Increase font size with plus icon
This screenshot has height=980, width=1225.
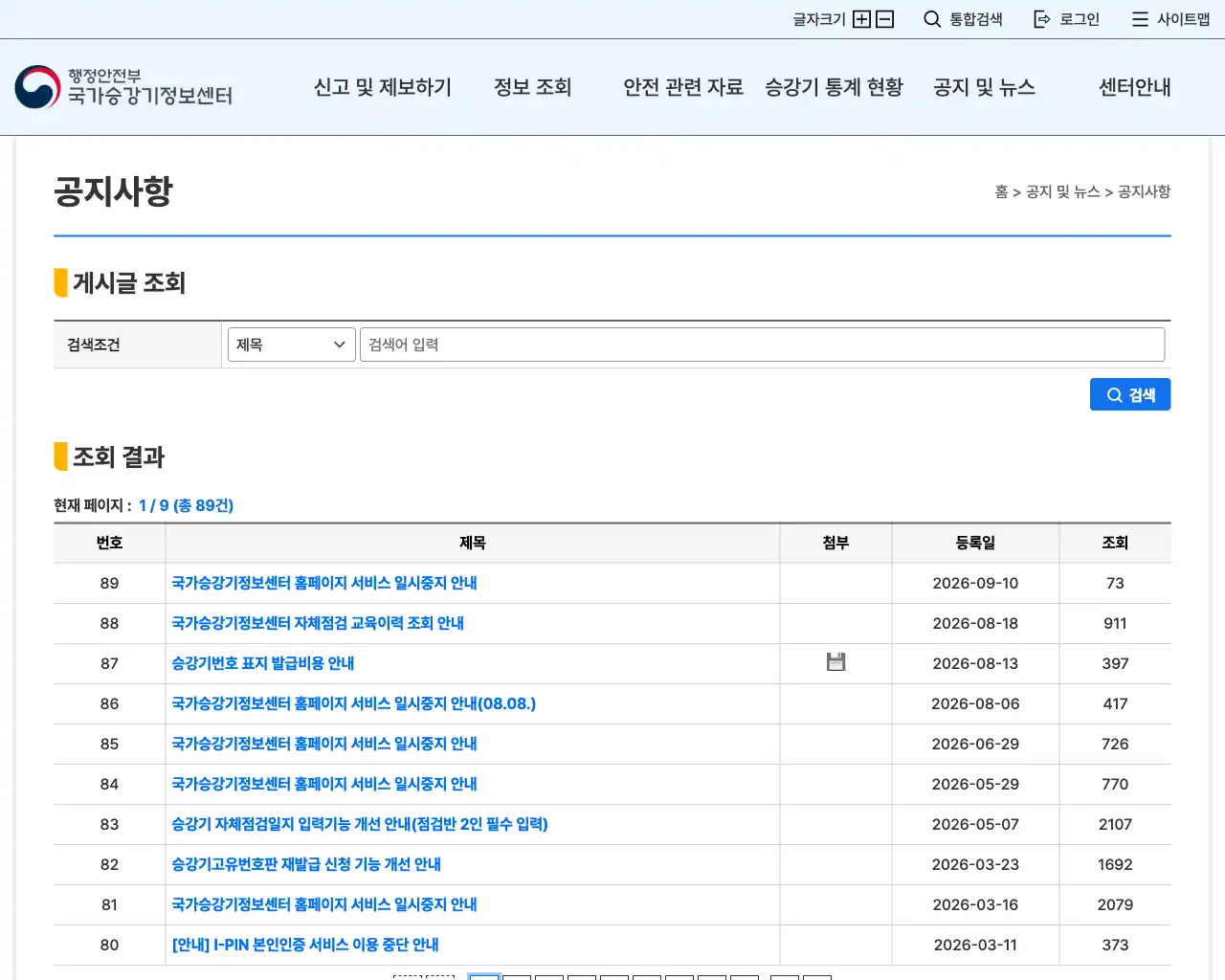click(861, 19)
